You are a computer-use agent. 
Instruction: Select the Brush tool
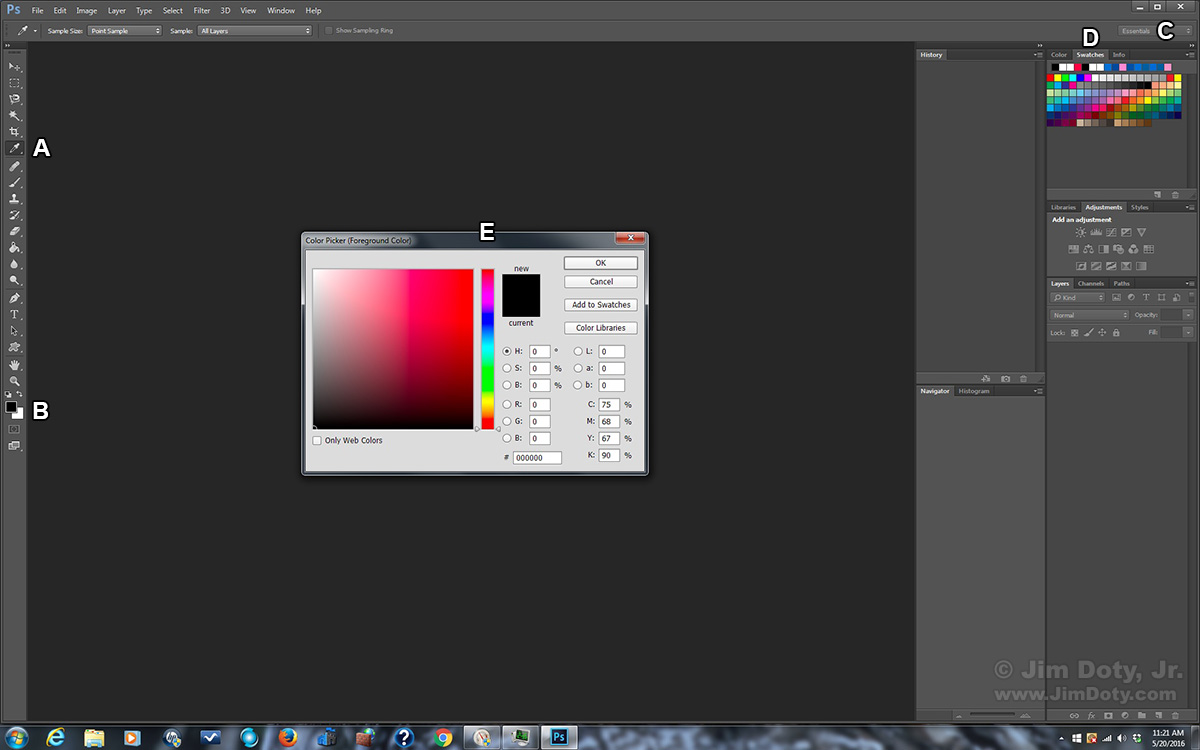(15, 183)
